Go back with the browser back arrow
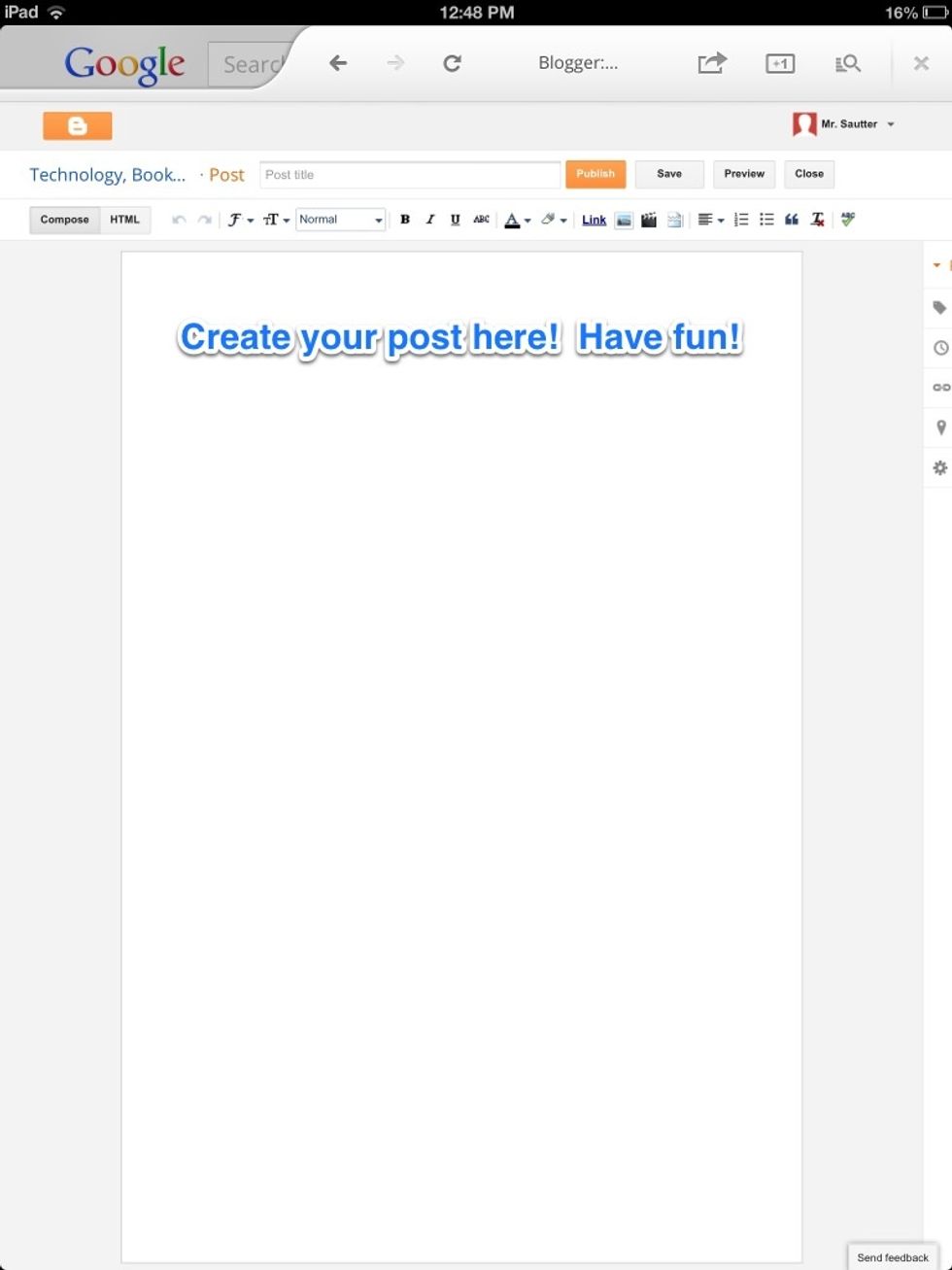 [337, 63]
